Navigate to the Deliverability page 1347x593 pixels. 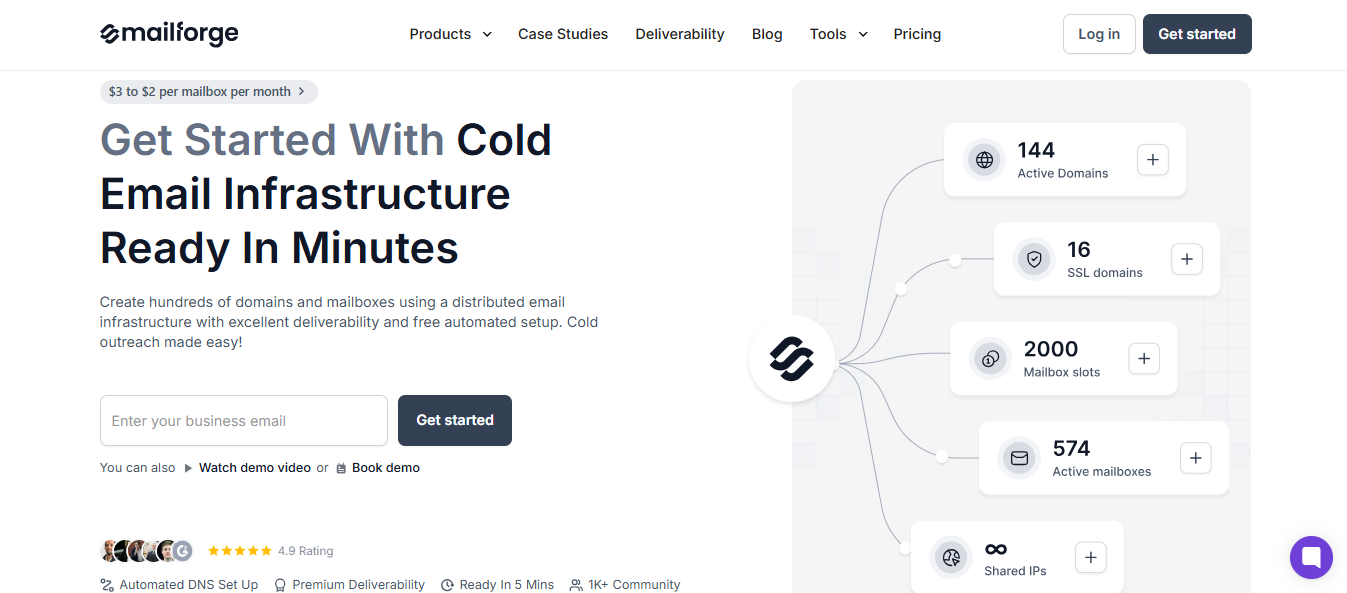tap(679, 33)
